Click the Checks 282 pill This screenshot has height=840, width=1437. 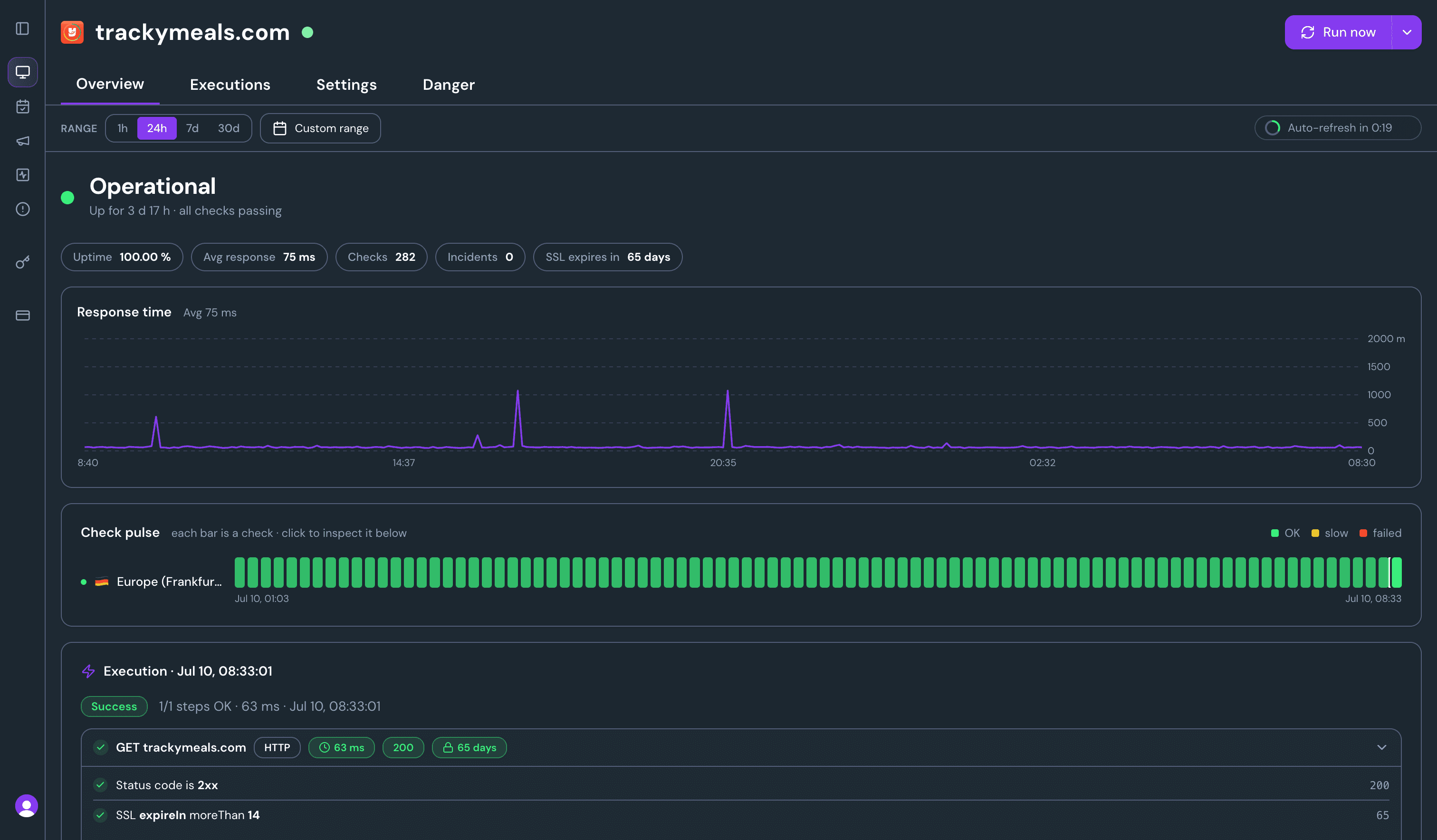click(x=382, y=257)
